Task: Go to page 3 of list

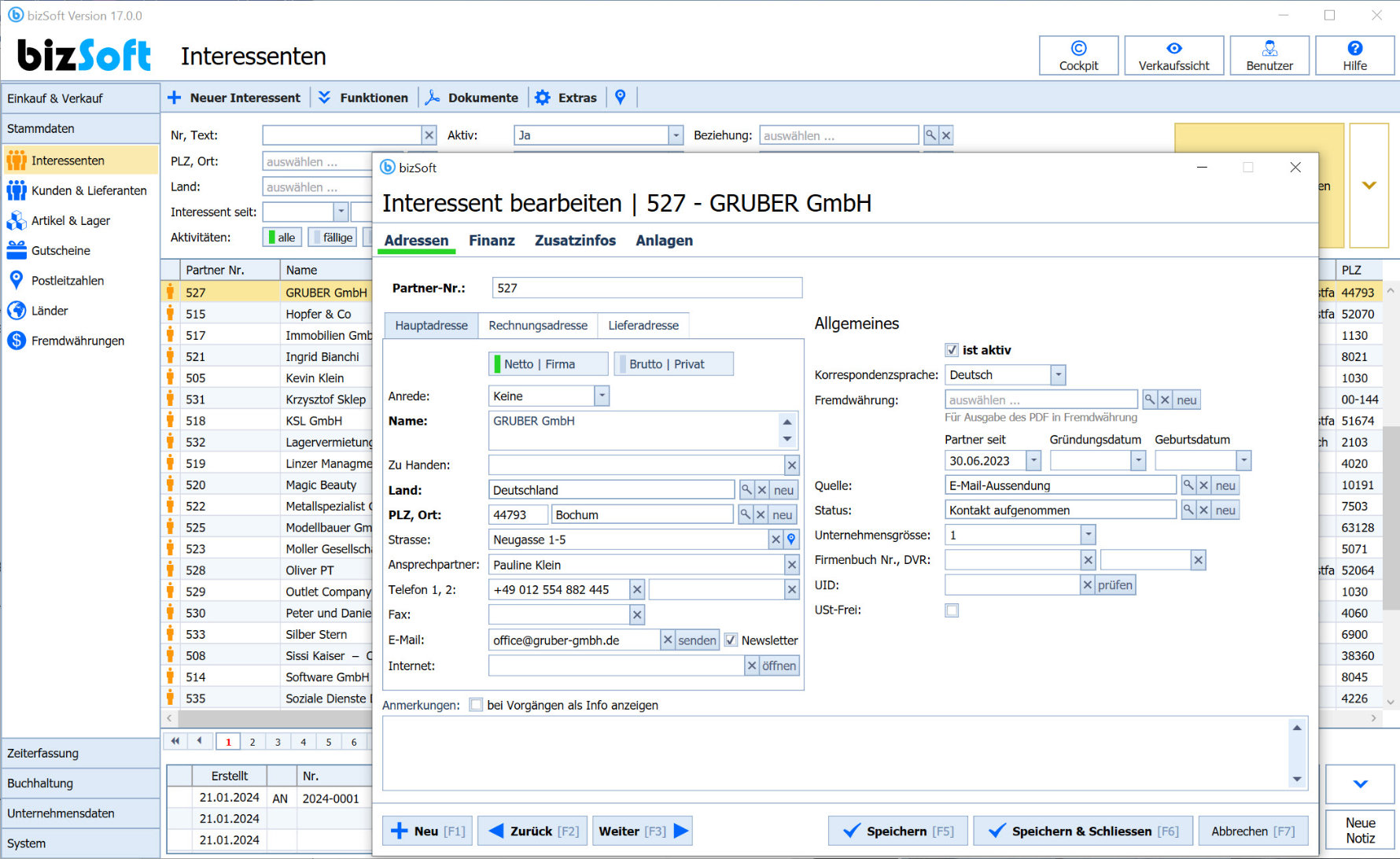Action: point(278,742)
